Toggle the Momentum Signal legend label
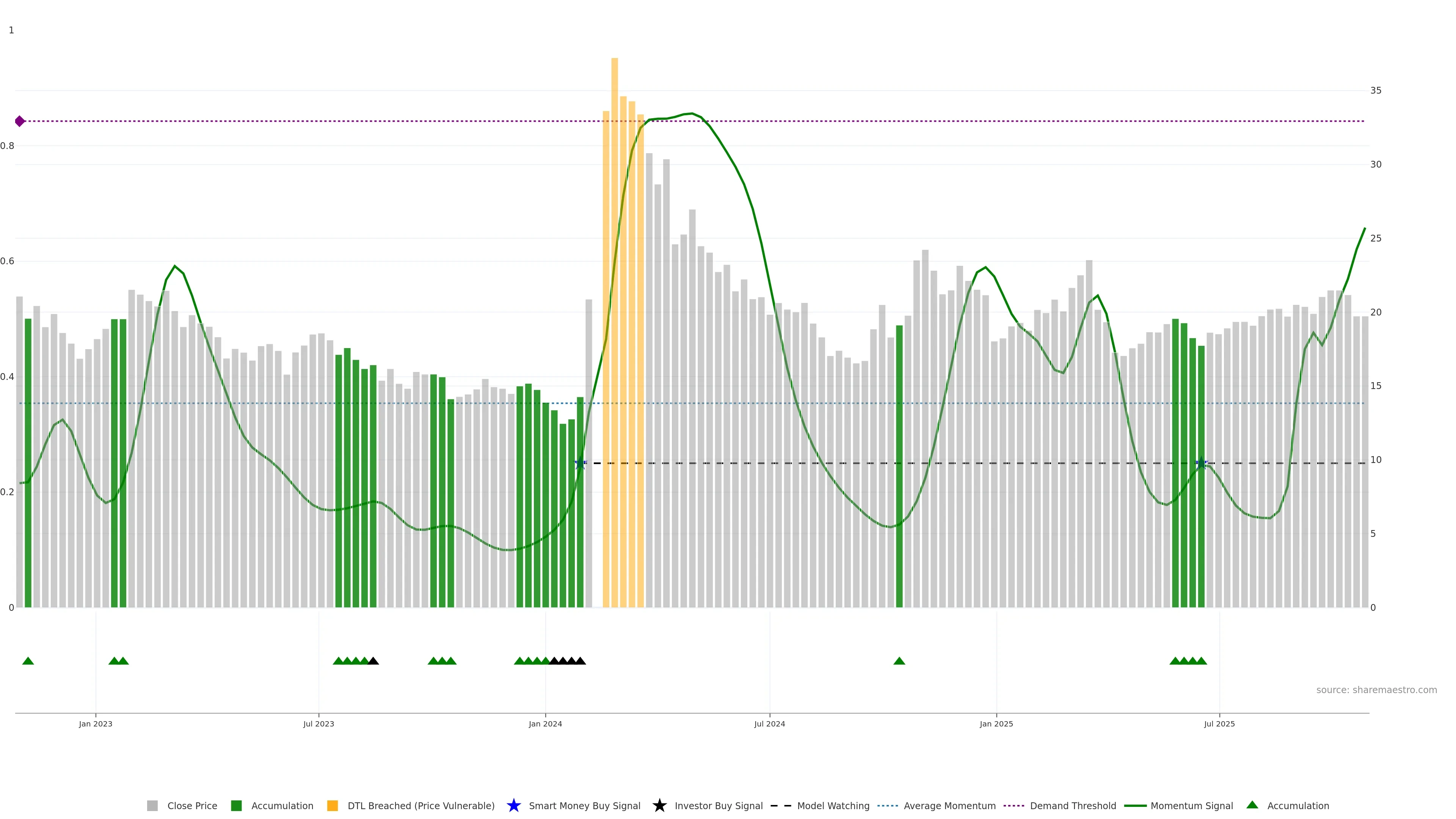This screenshot has height=819, width=1456. click(x=1191, y=805)
